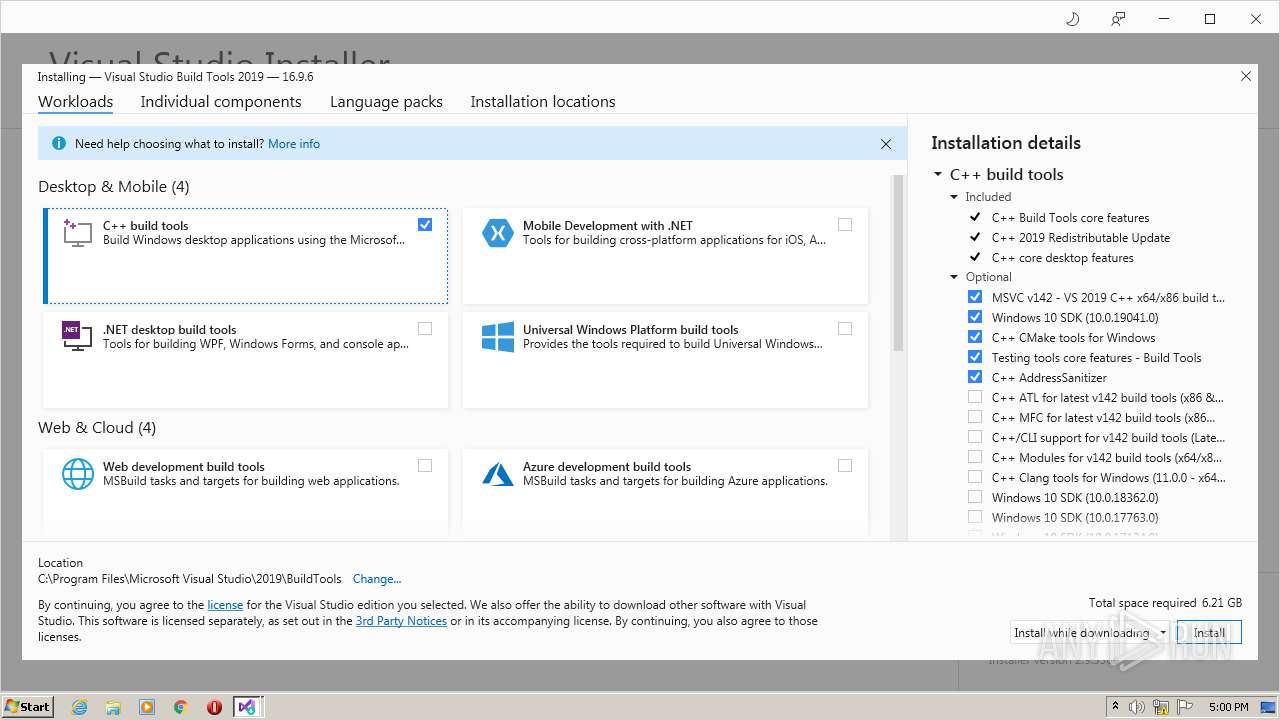
Task: Open the media player taskbar icon
Action: [x=147, y=707]
